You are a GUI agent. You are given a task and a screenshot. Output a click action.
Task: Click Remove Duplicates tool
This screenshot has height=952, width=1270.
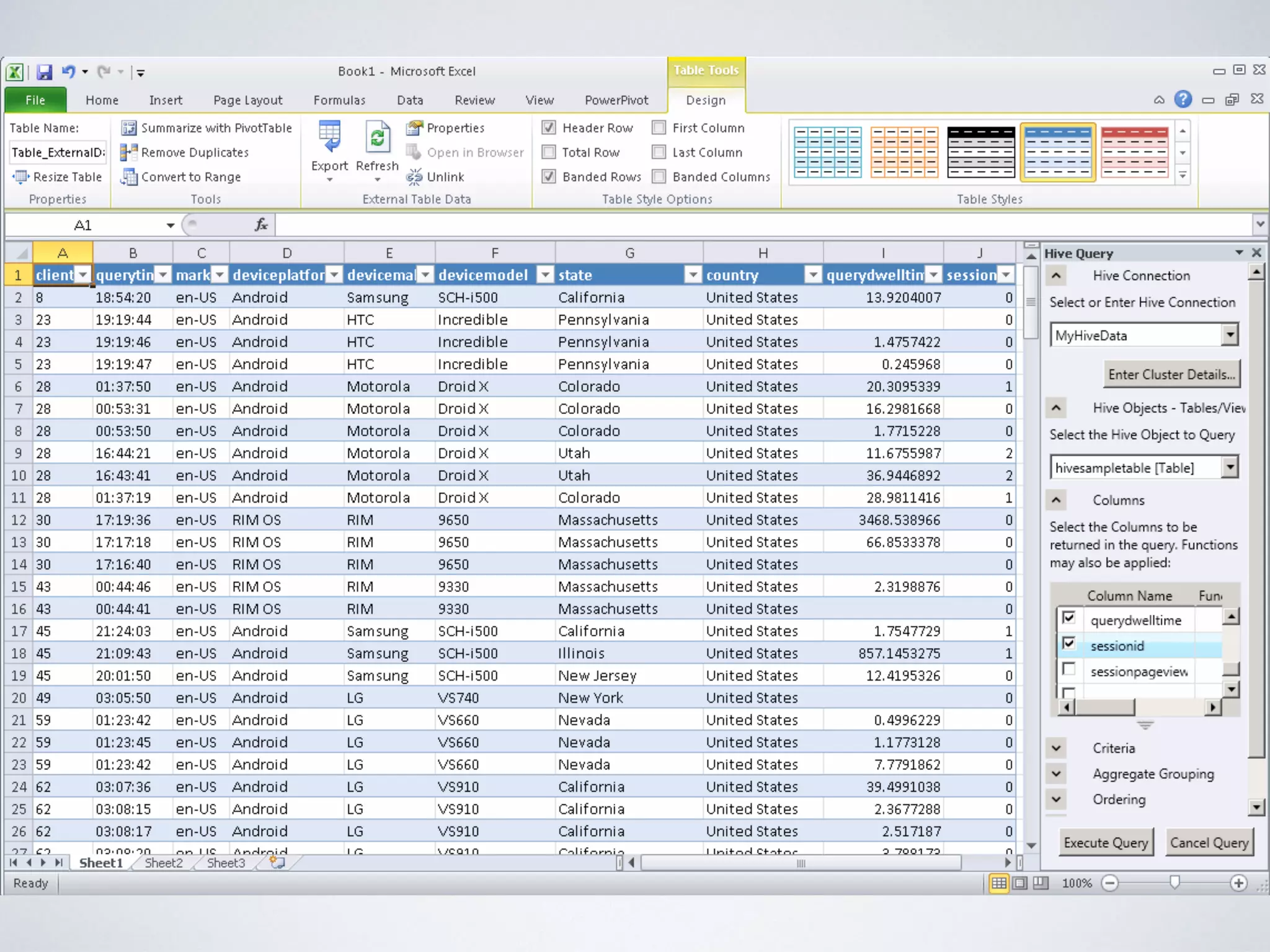tap(185, 152)
